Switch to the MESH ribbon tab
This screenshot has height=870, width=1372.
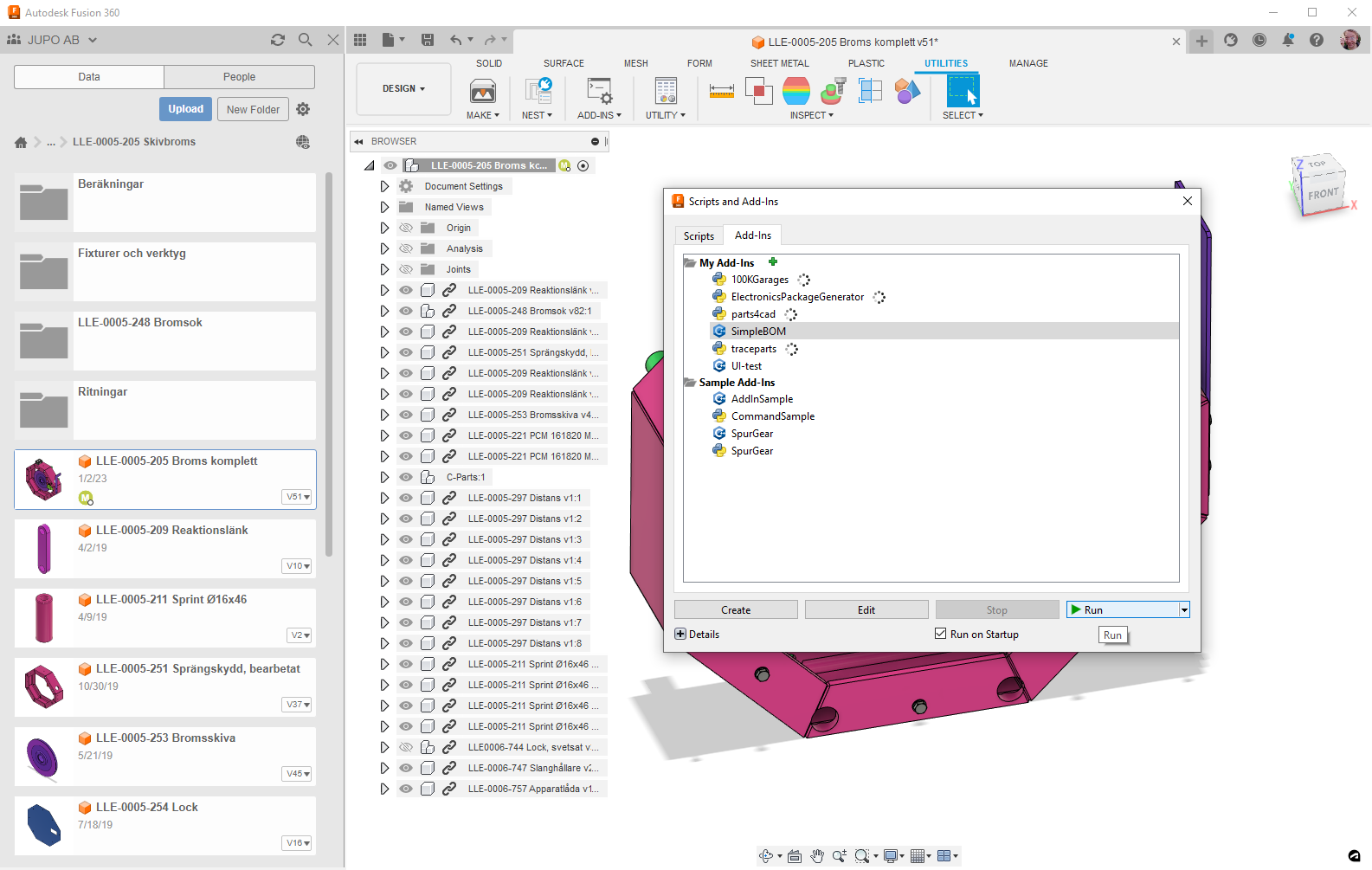pos(636,63)
